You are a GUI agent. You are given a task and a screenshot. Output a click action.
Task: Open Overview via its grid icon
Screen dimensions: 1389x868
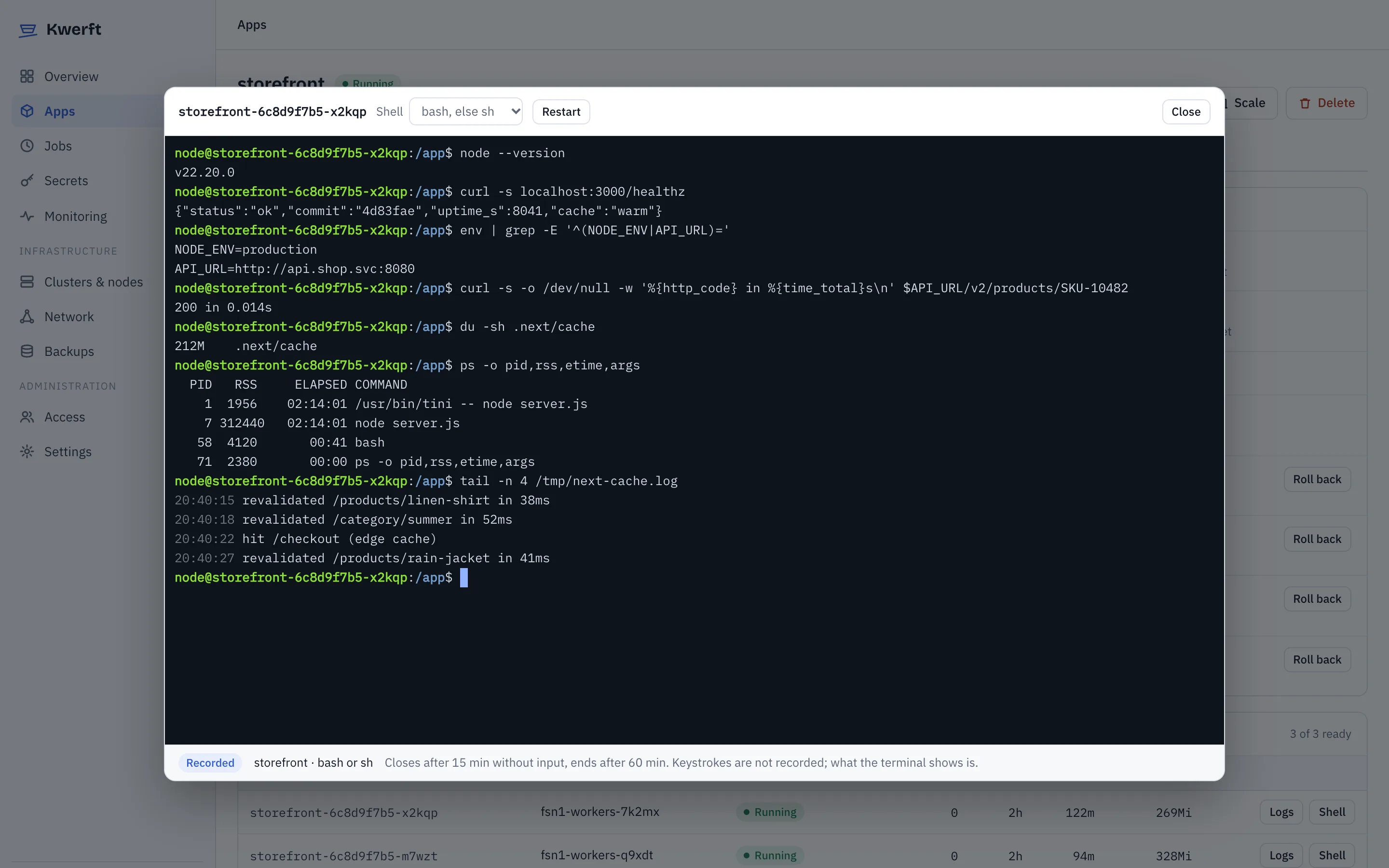click(x=27, y=76)
